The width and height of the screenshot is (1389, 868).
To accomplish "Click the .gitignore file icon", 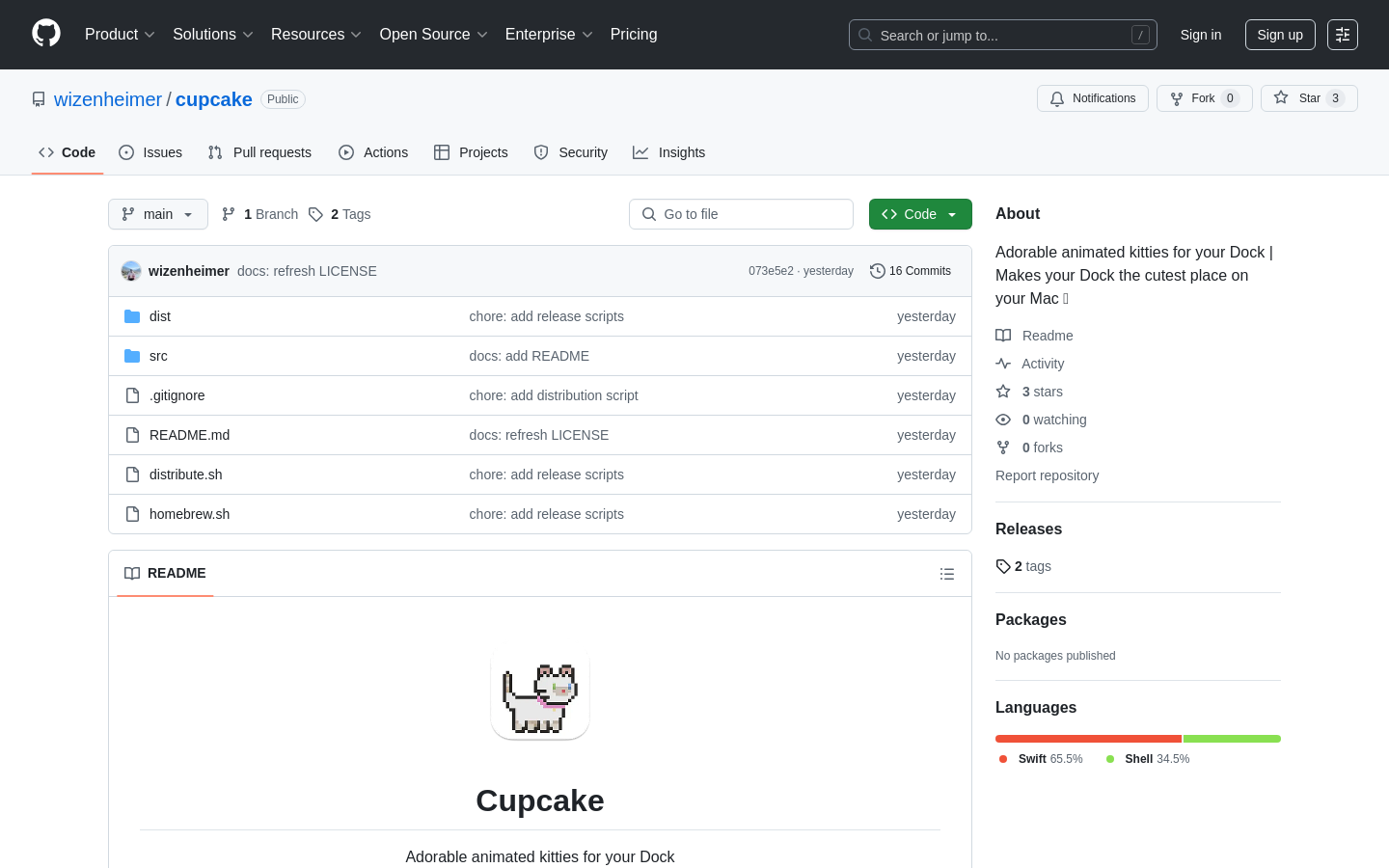I will 132,395.
